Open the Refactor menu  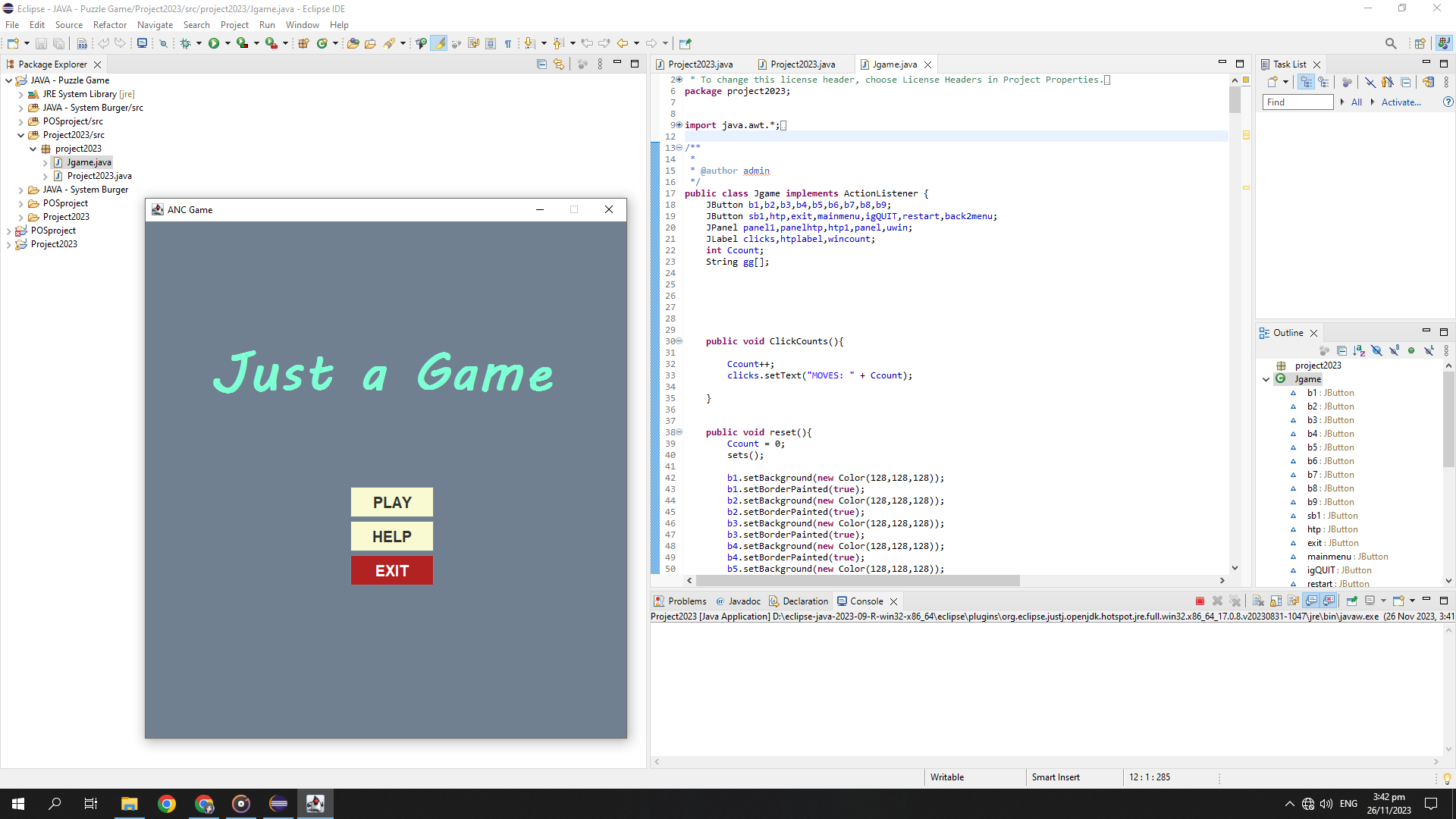(110, 25)
